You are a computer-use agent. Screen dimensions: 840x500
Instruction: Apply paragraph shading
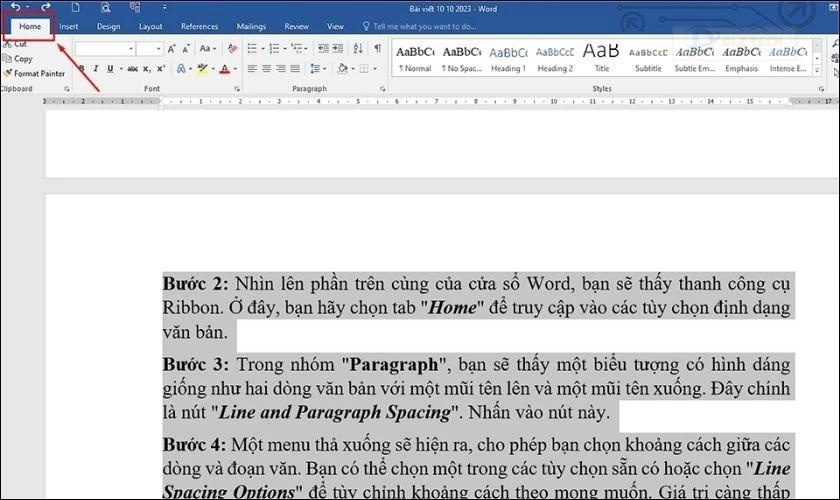(x=342, y=69)
